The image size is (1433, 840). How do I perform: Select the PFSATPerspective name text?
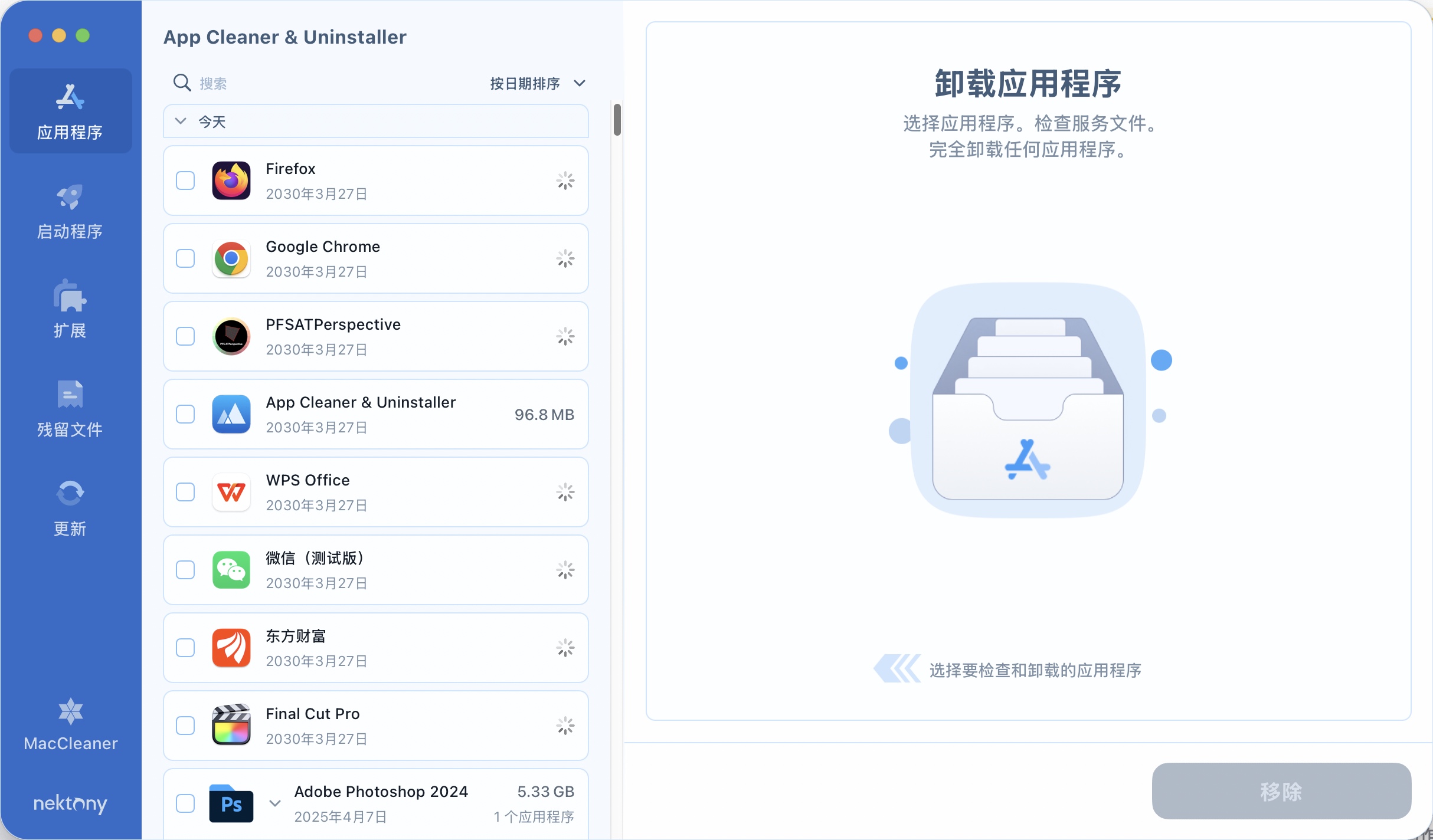[333, 324]
